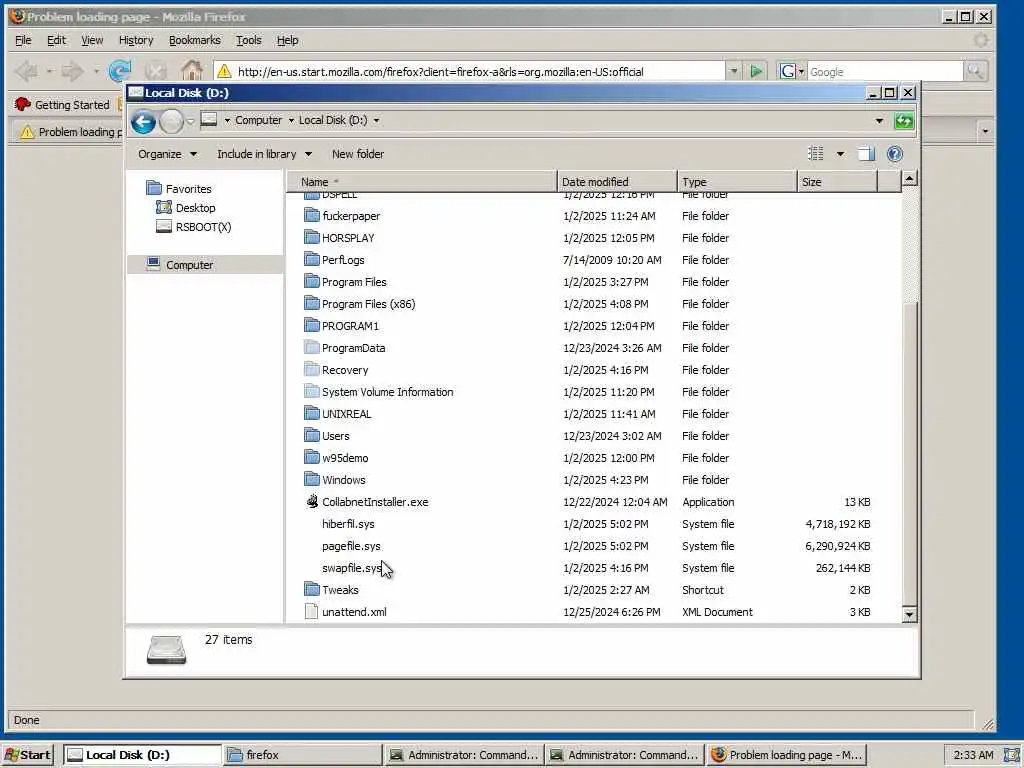This screenshot has height=768, width=1024.
Task: Click the Firefox Forward arrow
Action: tap(72, 71)
